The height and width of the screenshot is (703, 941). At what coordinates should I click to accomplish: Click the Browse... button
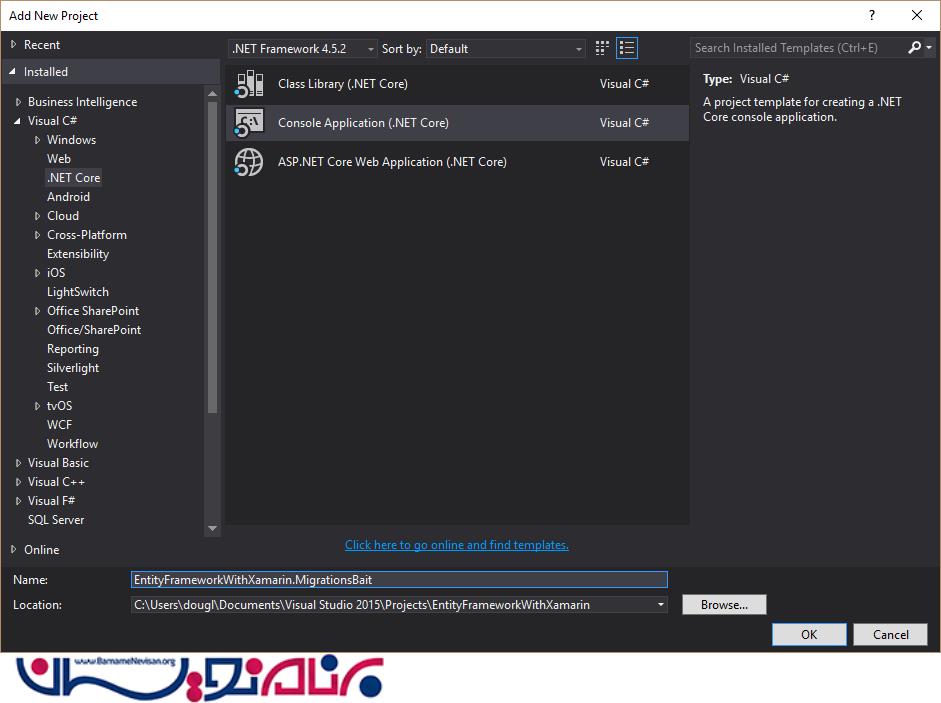tap(724, 605)
